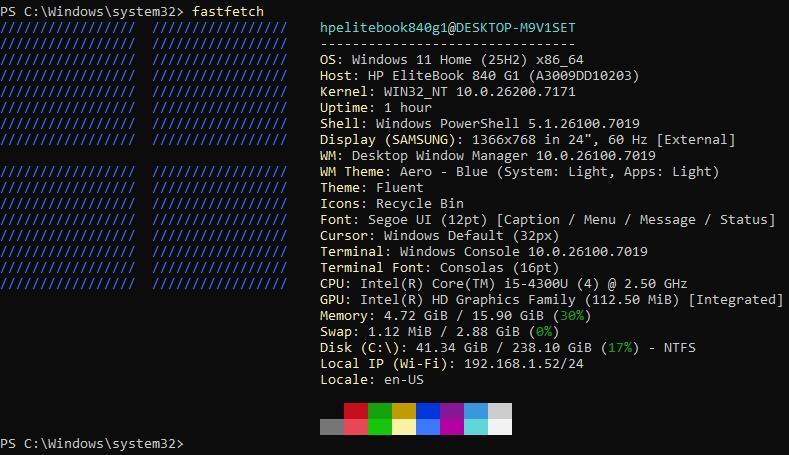Screen dimensions: 789x455
Task: Click the 'GPU: Intel(R) HD Graphics Family' line
Action: (551, 300)
